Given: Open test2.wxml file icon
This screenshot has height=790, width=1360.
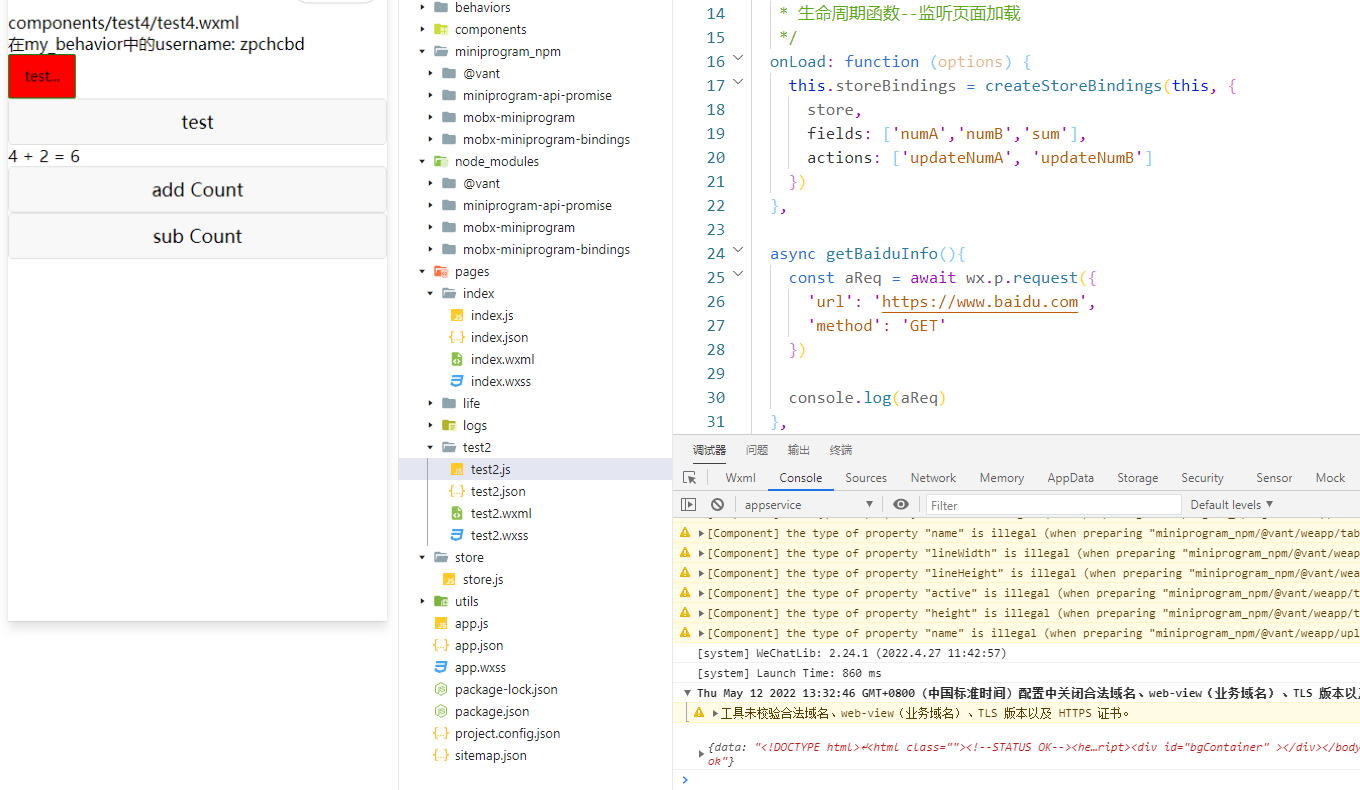Looking at the screenshot, I should [x=457, y=514].
